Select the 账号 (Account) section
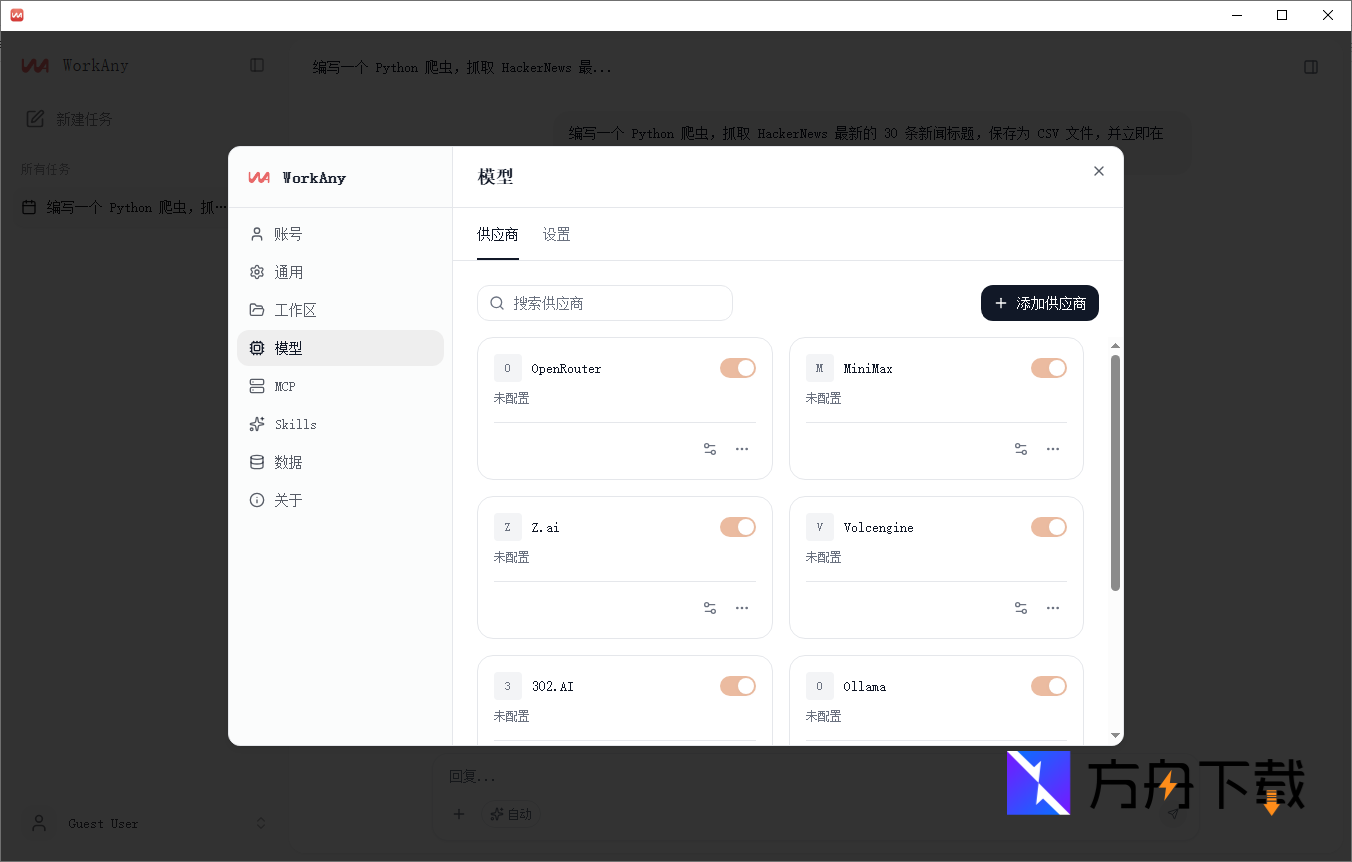The width and height of the screenshot is (1352, 862). 287,233
